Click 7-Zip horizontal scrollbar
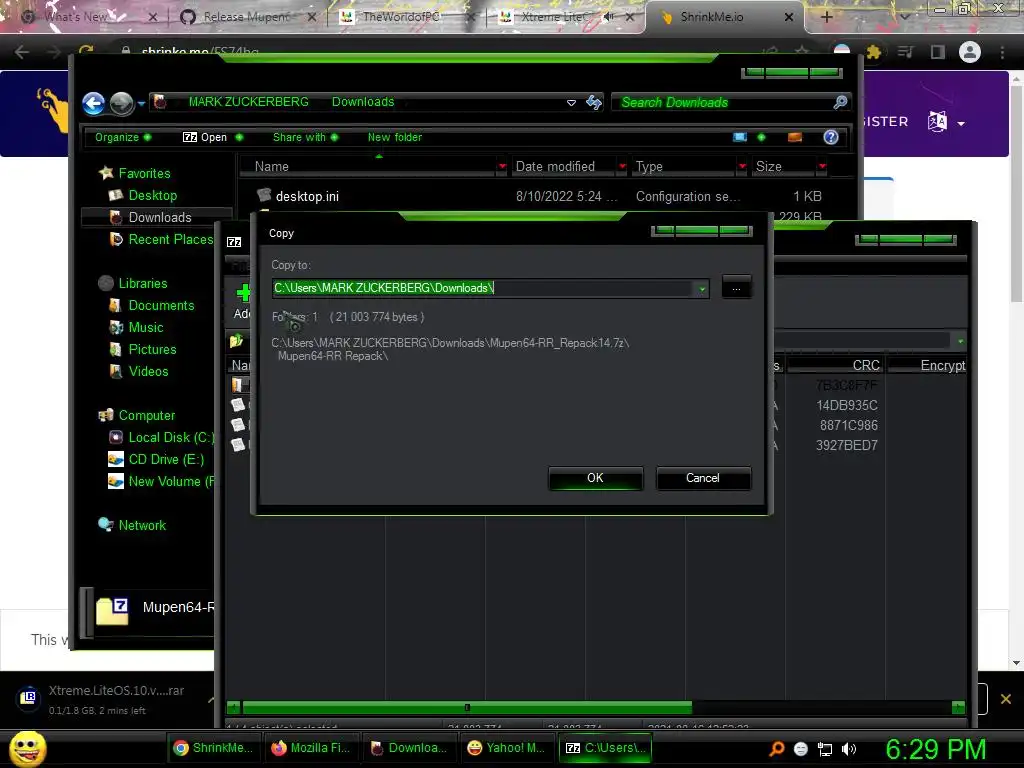 (467, 707)
